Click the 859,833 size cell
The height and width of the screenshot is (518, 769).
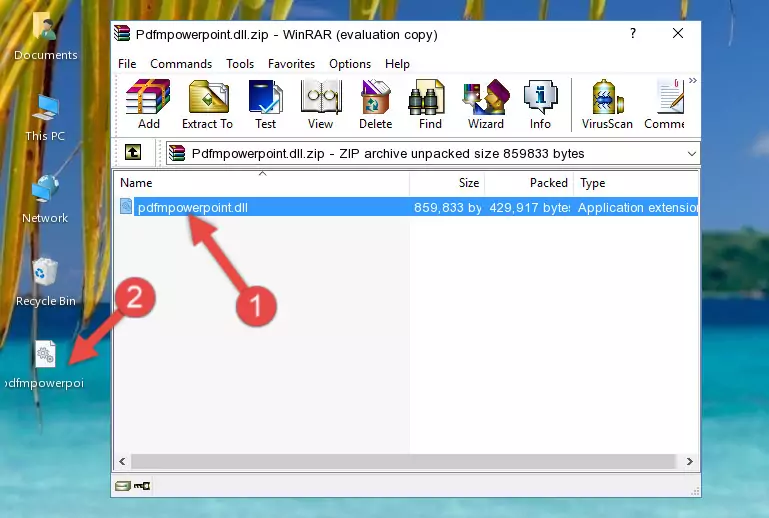pyautogui.click(x=447, y=207)
